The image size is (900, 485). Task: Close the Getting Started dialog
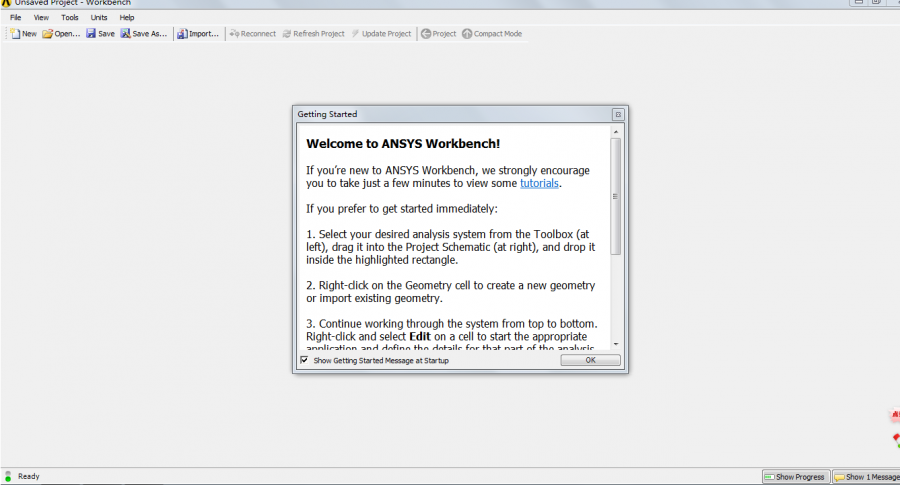(618, 115)
